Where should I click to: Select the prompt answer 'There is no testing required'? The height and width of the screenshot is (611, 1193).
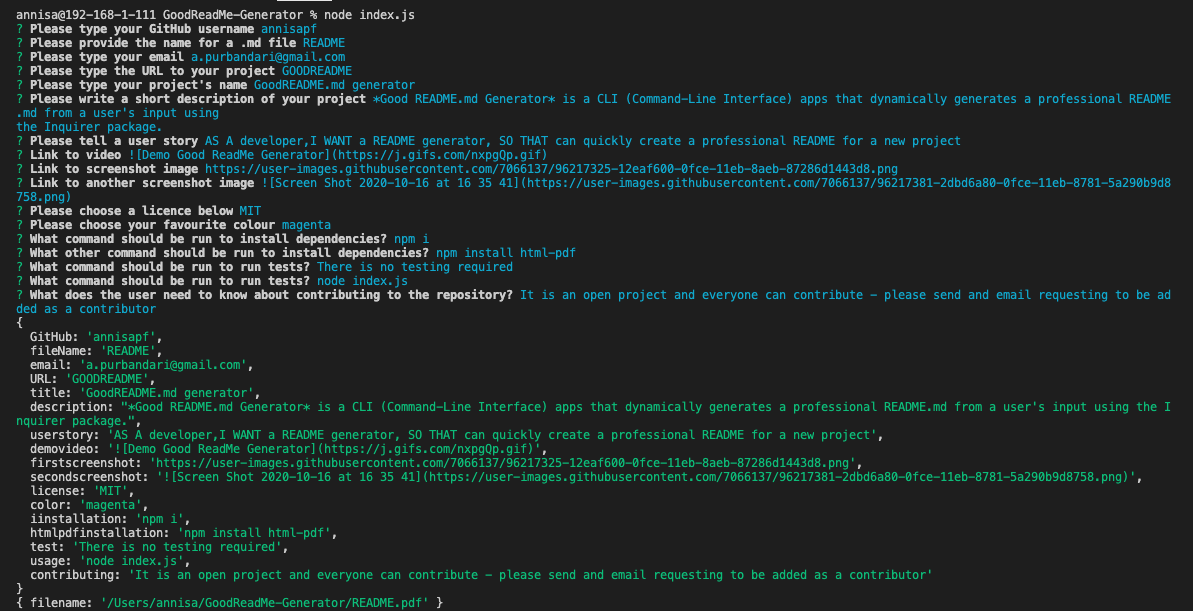tap(415, 267)
